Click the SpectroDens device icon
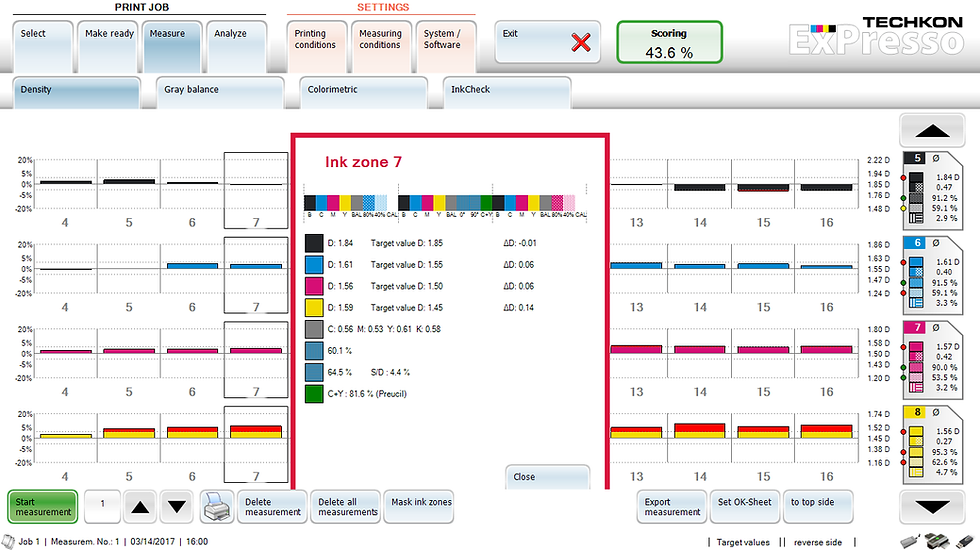This screenshot has width=980, height=551. point(937,541)
